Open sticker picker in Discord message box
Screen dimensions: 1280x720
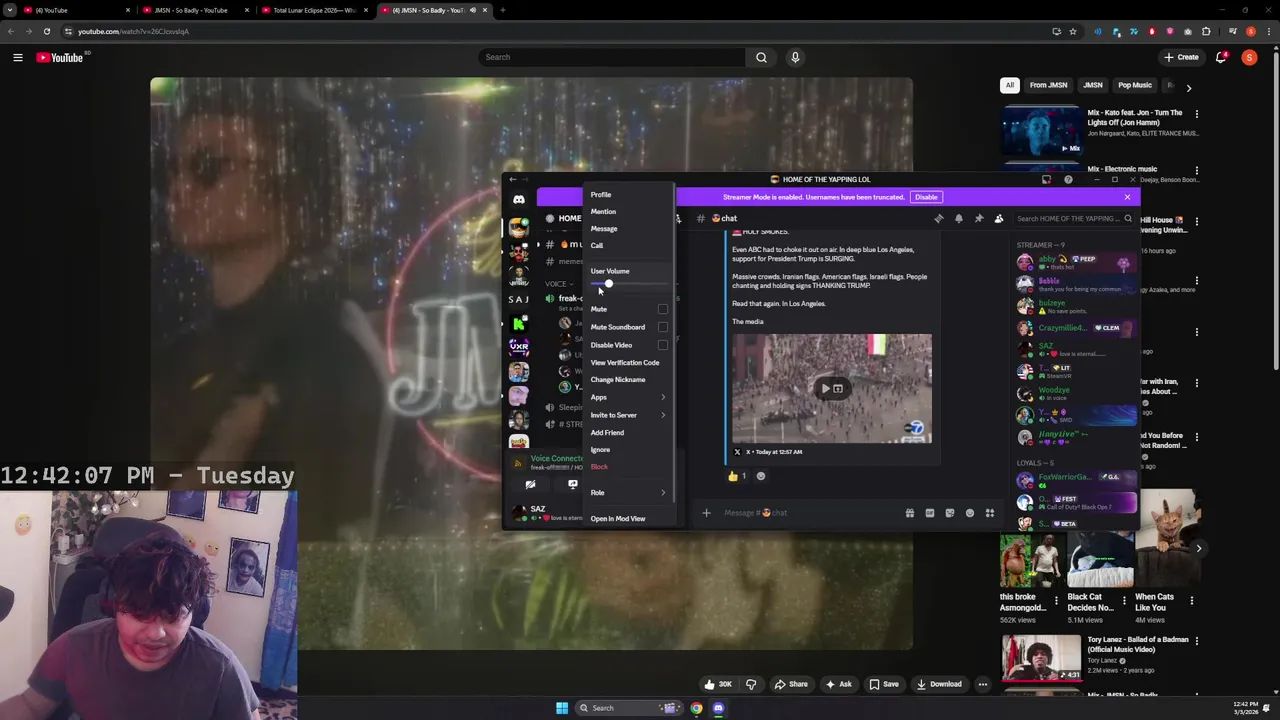click(949, 513)
